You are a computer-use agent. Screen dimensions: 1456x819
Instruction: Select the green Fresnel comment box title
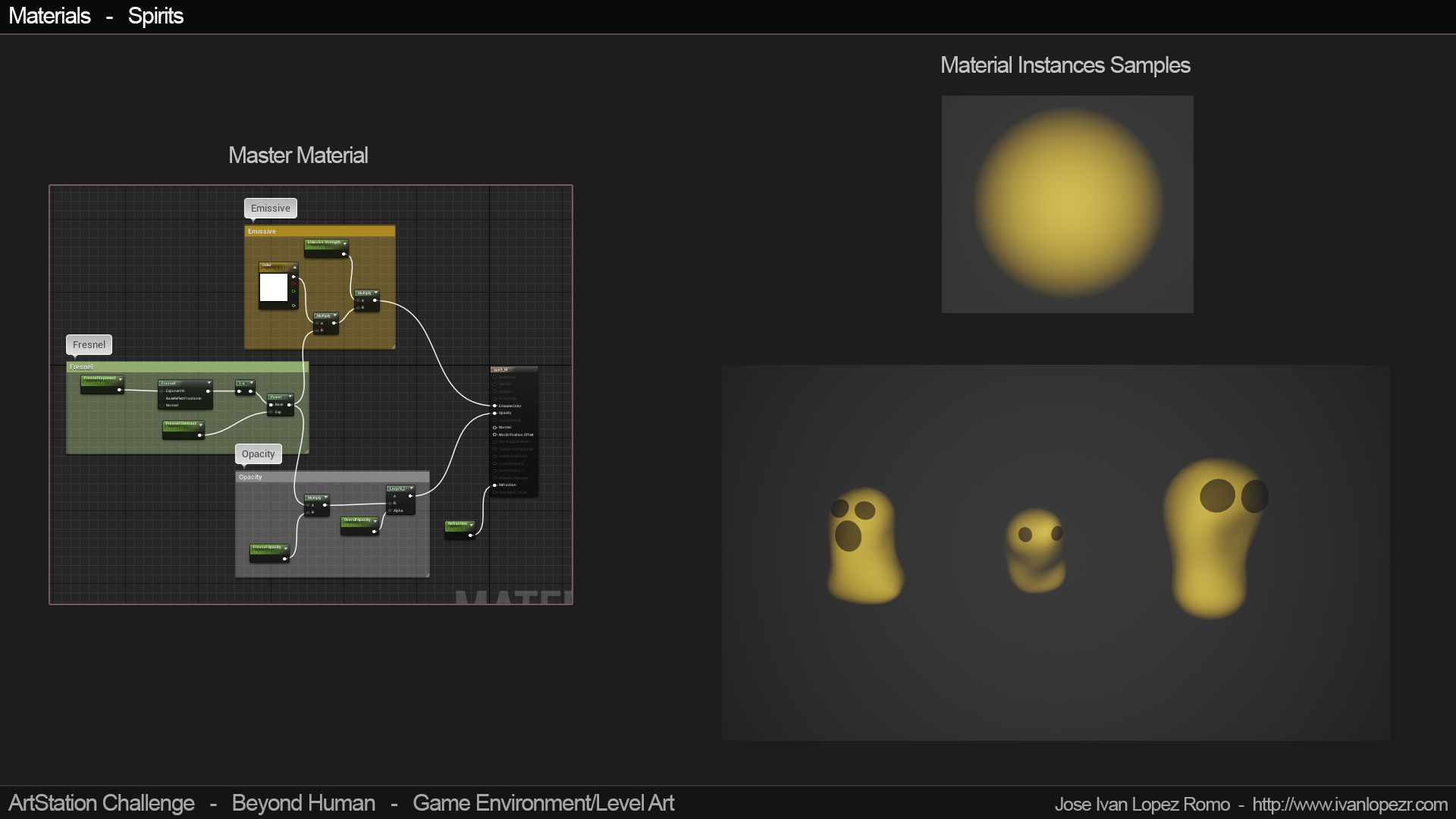pos(187,367)
